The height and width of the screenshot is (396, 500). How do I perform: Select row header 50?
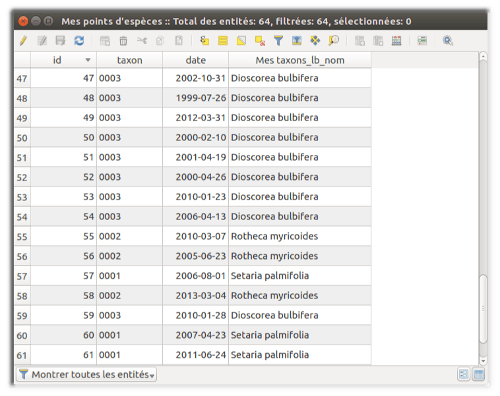22,138
